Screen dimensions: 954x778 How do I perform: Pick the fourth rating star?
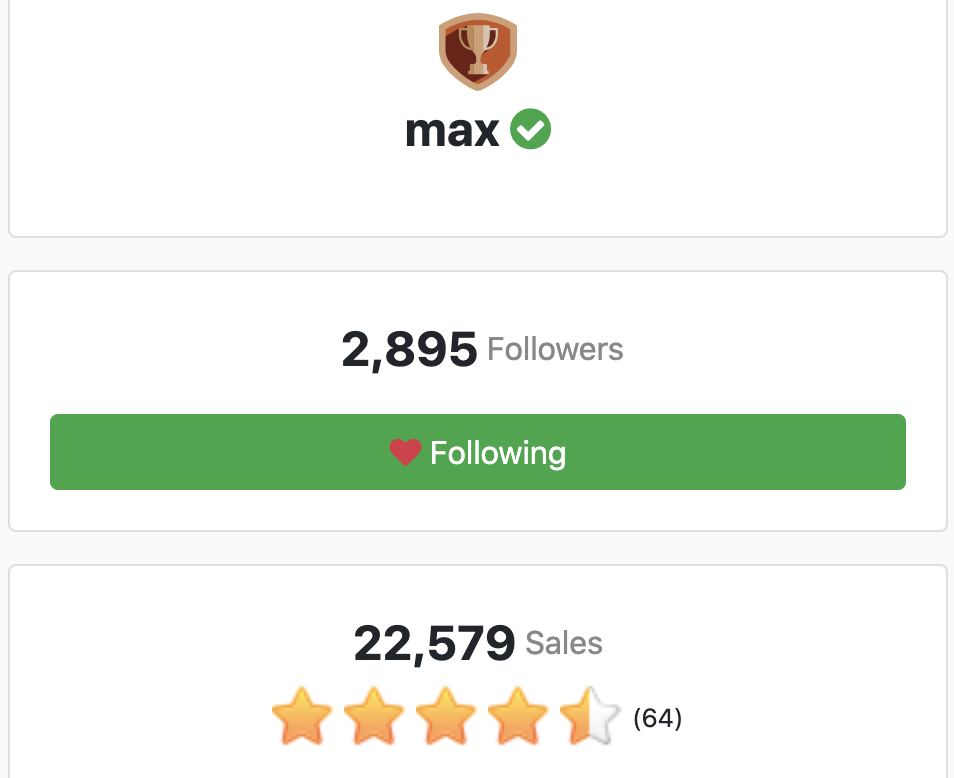[x=518, y=716]
